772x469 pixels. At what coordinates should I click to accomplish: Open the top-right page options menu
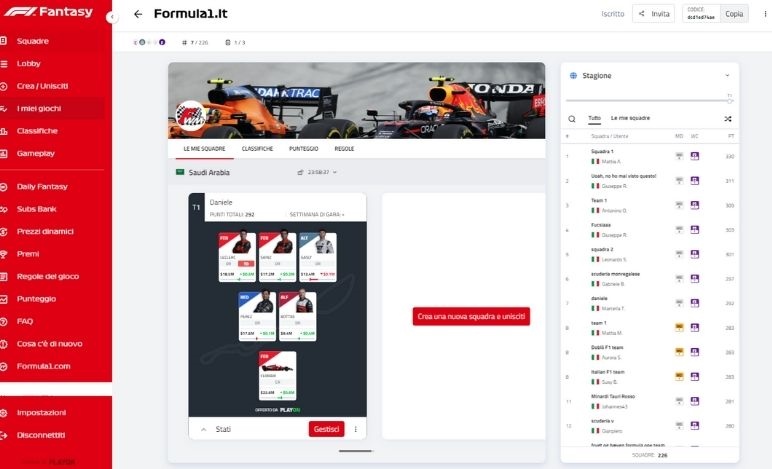coord(765,14)
